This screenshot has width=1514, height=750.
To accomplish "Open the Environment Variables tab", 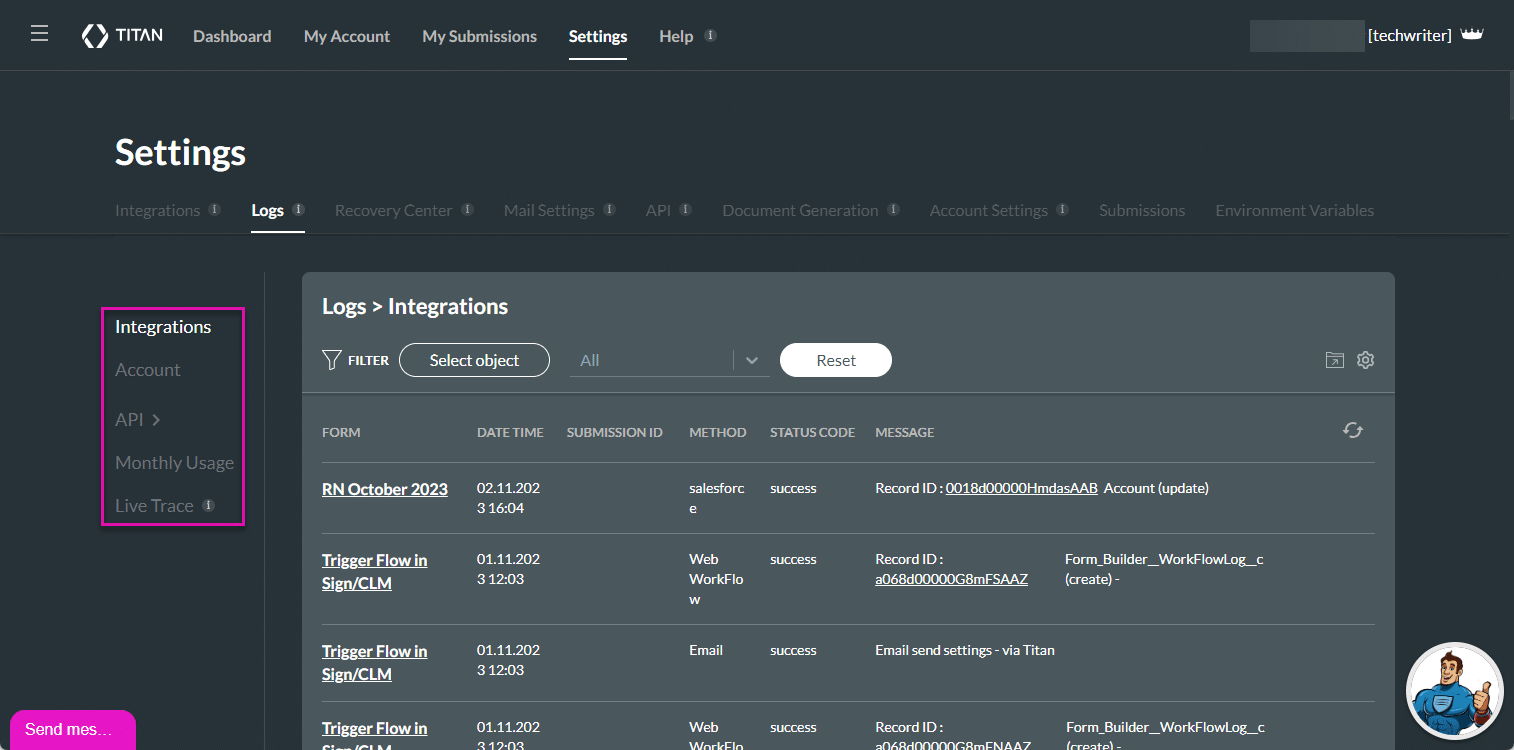I will (x=1294, y=210).
